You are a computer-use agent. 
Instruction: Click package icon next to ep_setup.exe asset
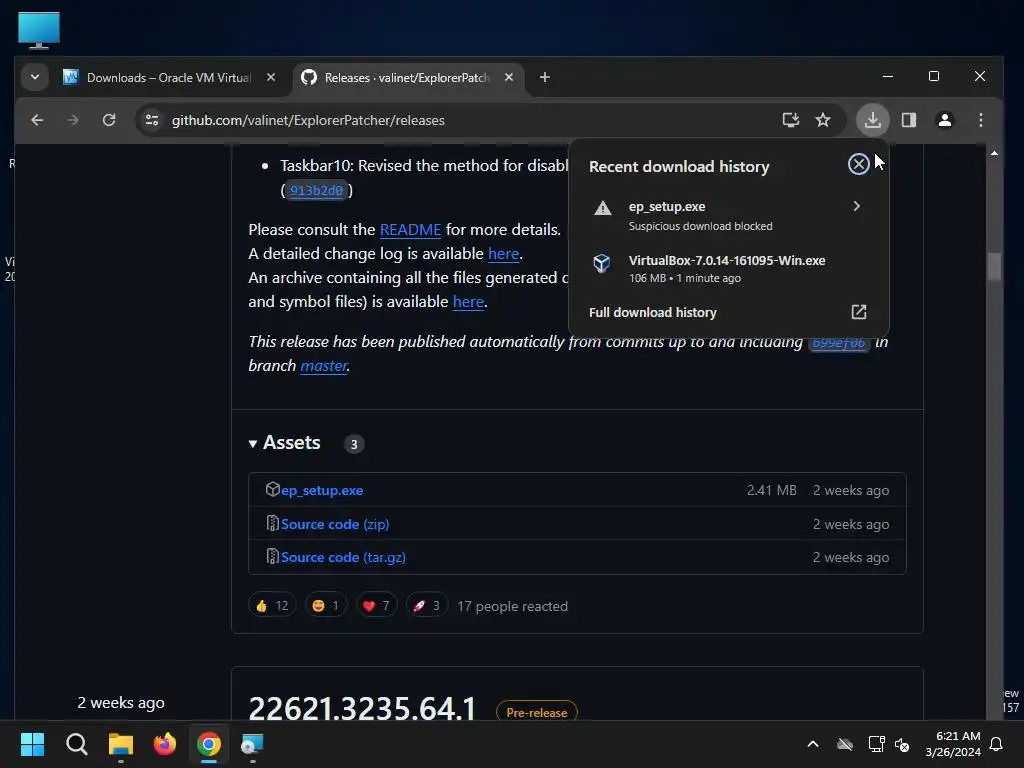click(272, 489)
